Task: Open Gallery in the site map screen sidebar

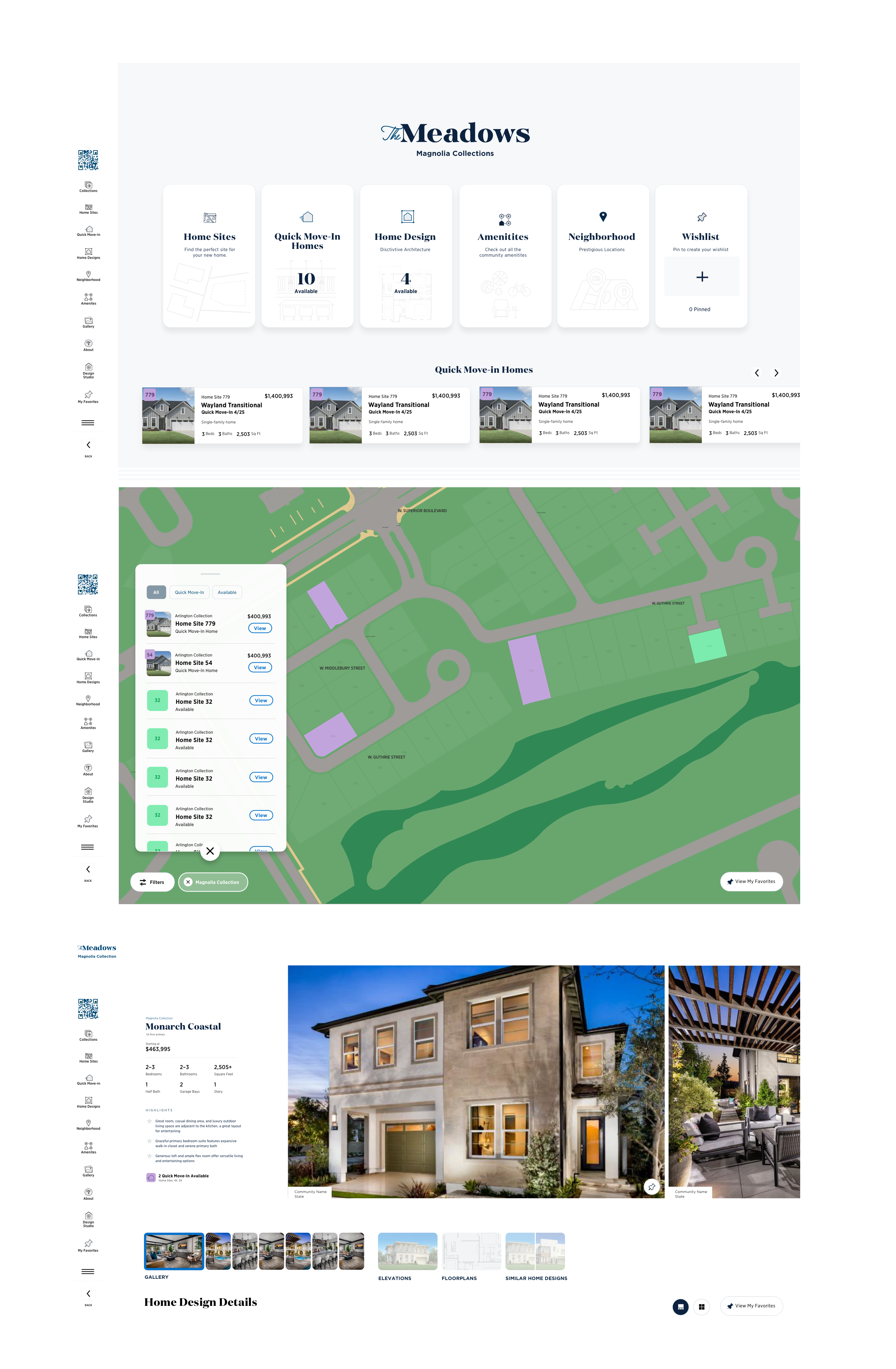Action: 88,747
